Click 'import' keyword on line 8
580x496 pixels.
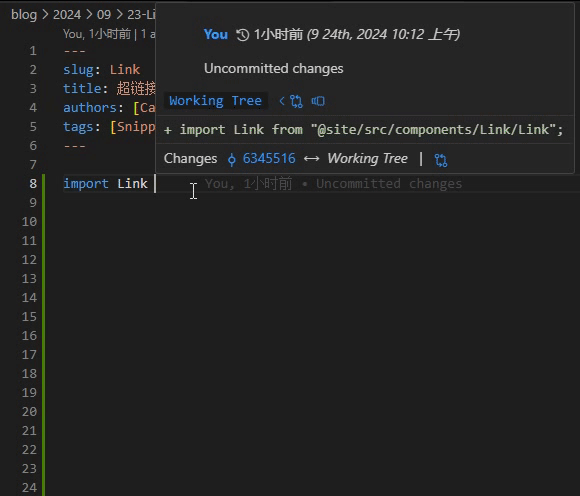point(86,184)
